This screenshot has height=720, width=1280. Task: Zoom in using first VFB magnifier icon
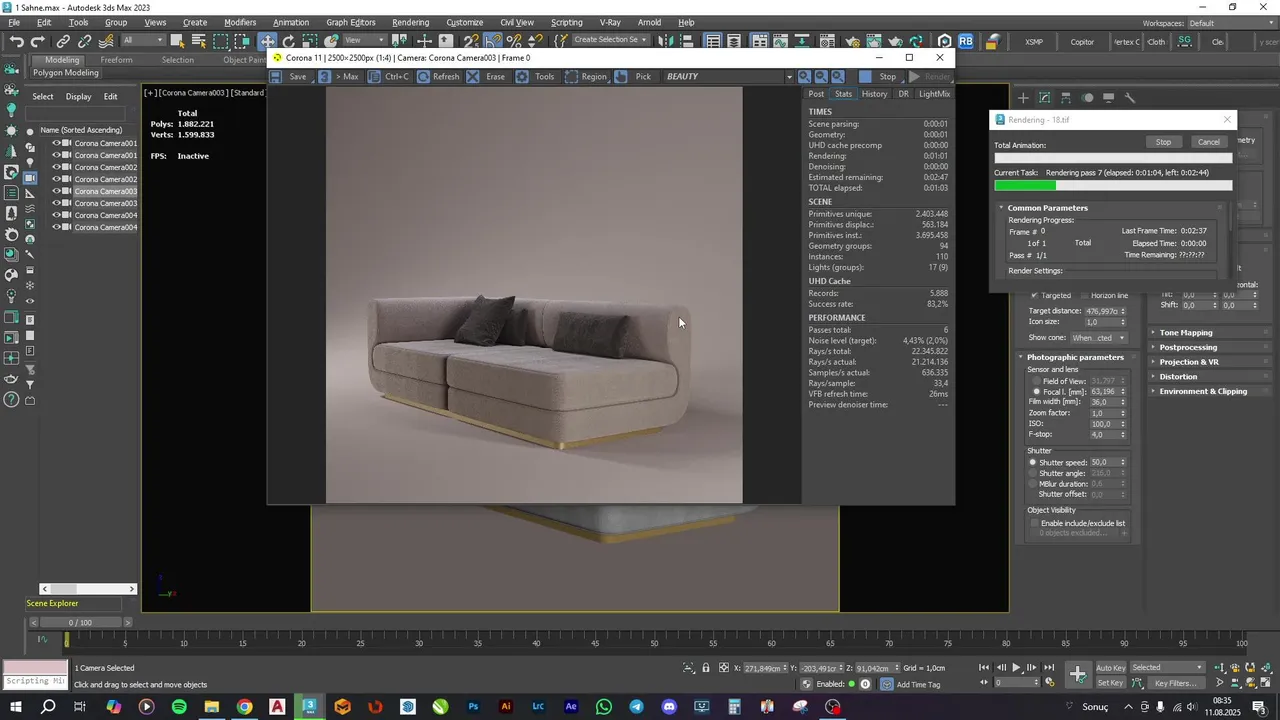(x=805, y=77)
